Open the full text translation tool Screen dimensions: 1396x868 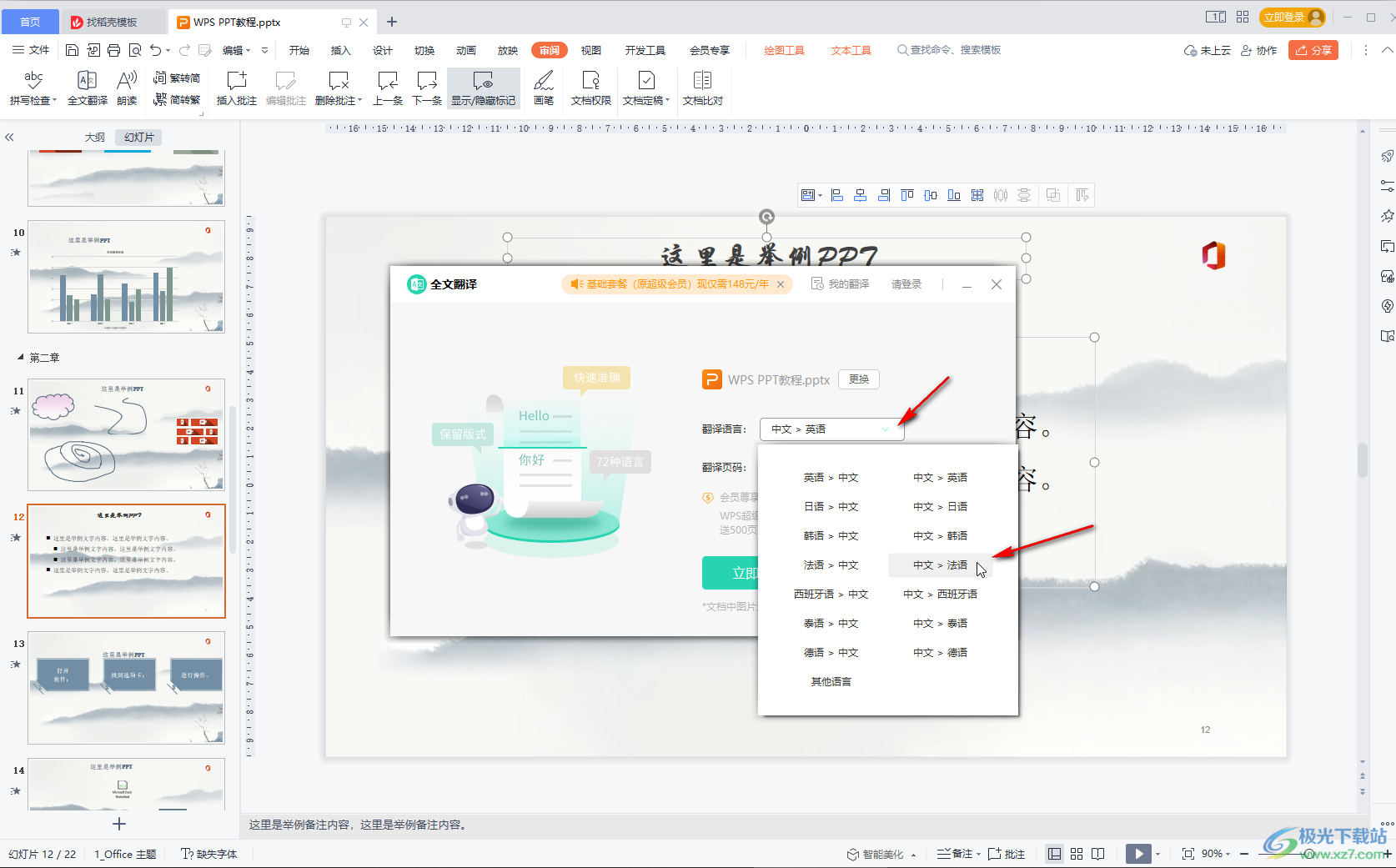click(87, 88)
